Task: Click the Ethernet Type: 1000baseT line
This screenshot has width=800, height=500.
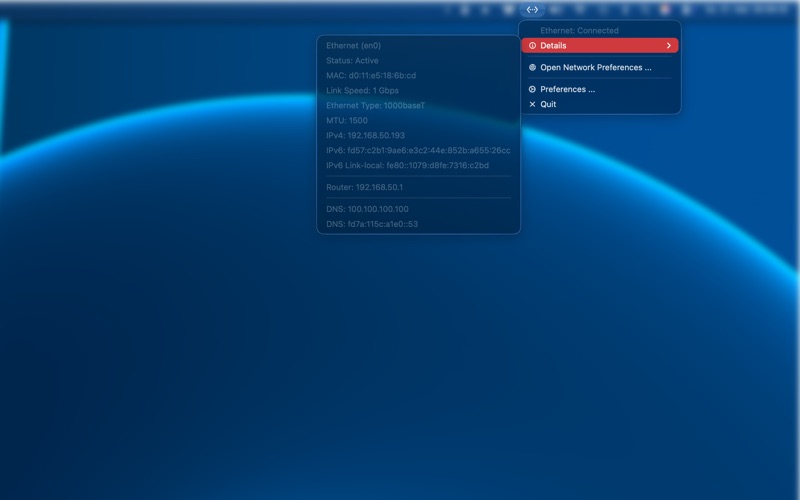Action: [375, 105]
